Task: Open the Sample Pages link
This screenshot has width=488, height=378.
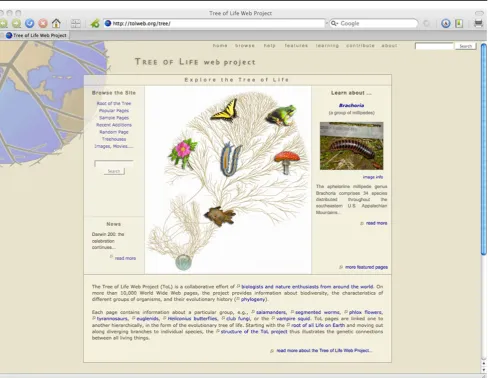Action: coord(114,118)
